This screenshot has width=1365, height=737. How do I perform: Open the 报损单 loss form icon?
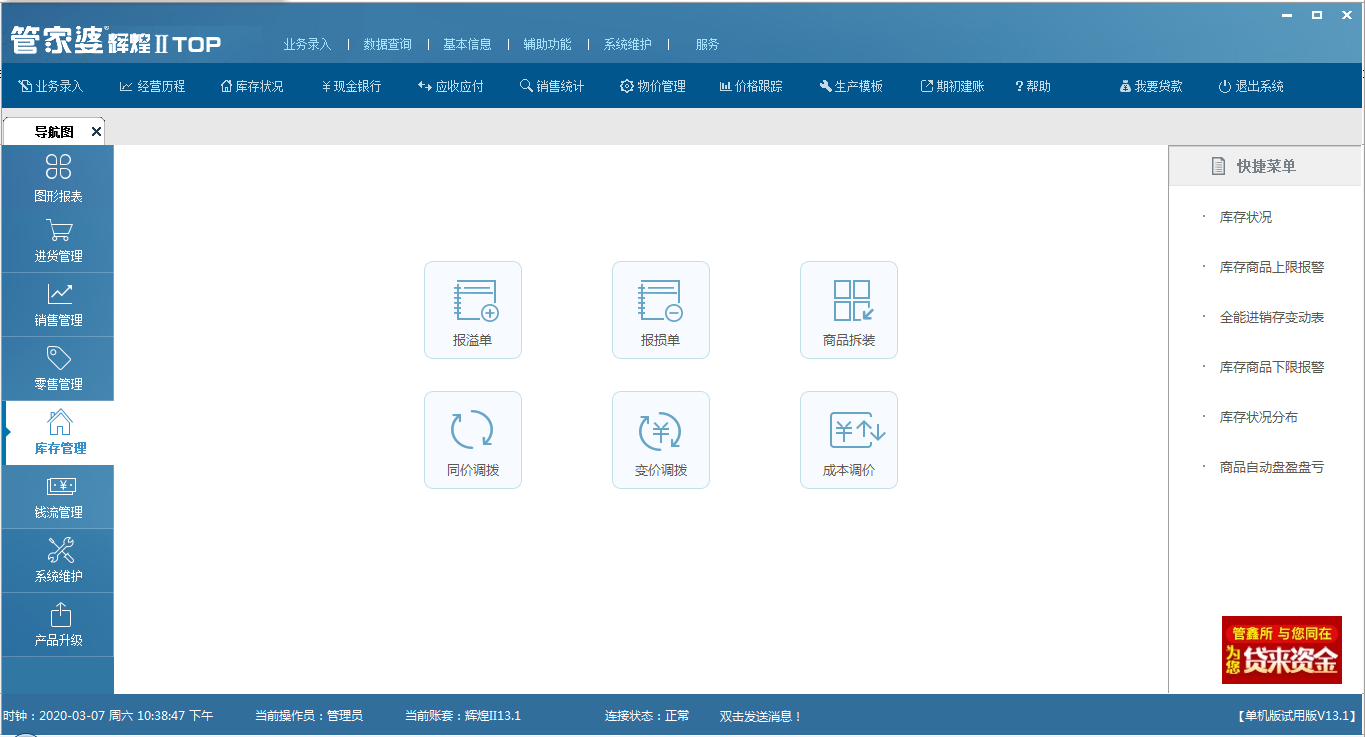(660, 309)
